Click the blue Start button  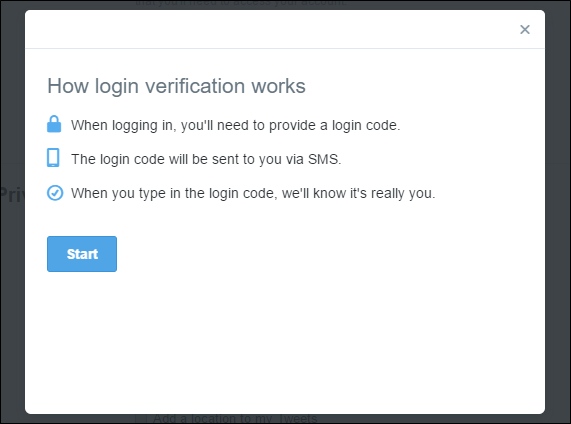pyautogui.click(x=82, y=254)
